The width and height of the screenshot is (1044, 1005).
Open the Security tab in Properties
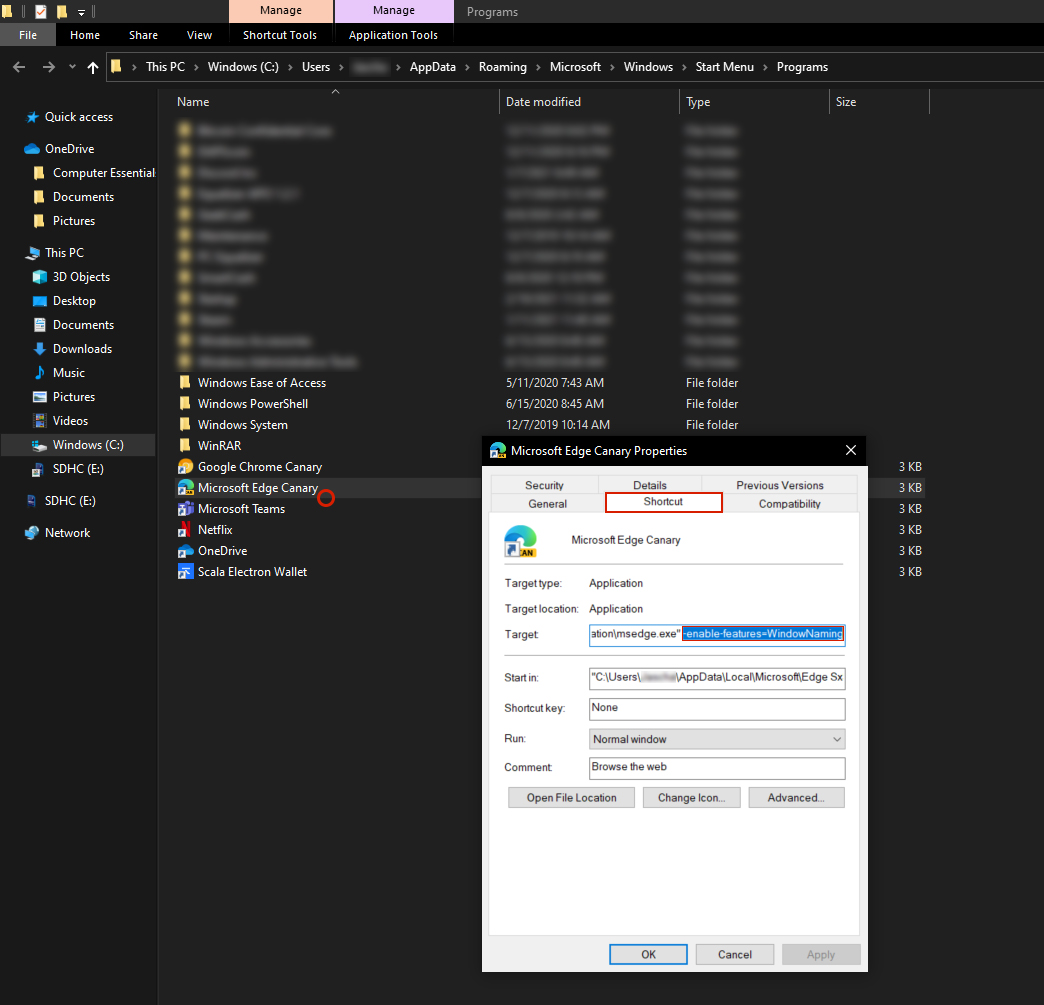point(544,485)
